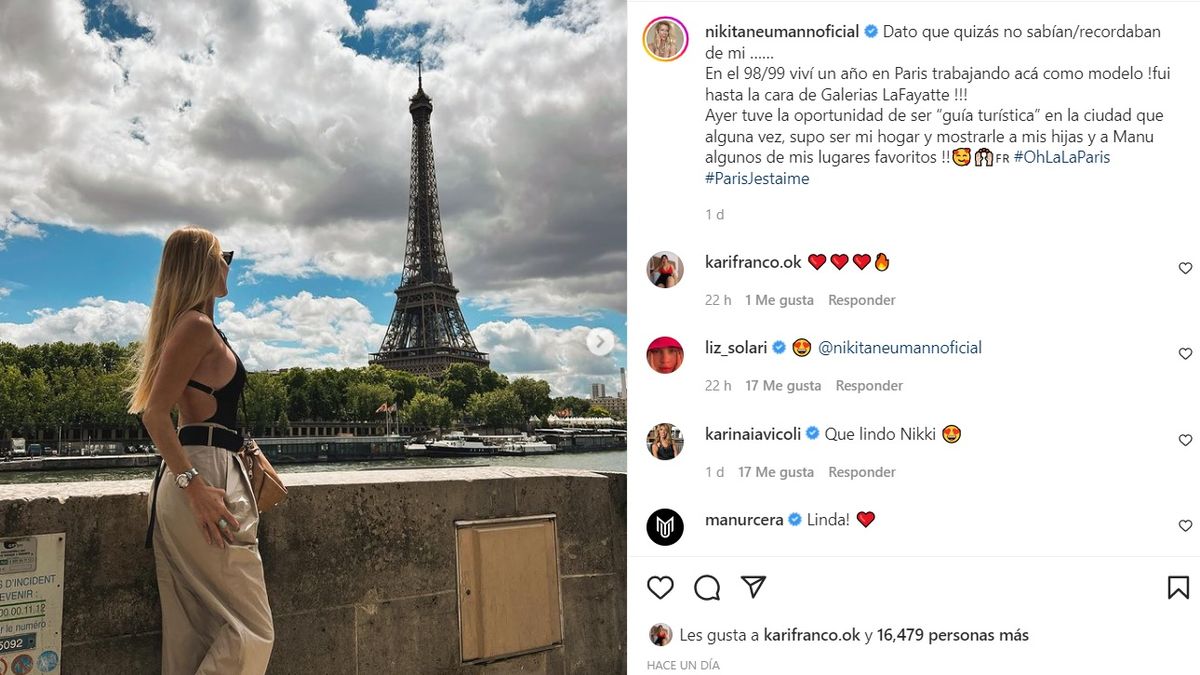Viewport: 1200px width, 675px height.
Task: Open karifranco.ok commenter avatar
Action: click(x=665, y=270)
